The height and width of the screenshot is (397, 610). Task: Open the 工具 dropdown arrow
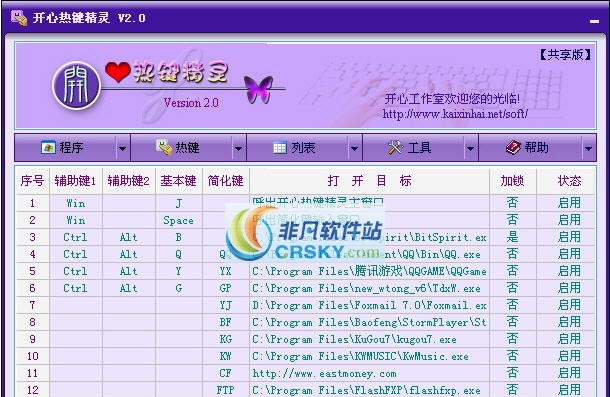click(470, 148)
